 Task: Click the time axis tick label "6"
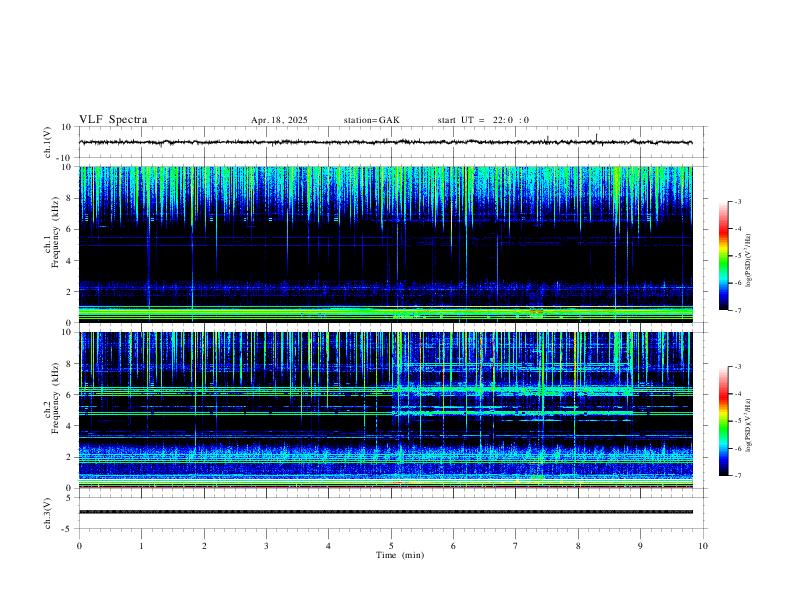[x=454, y=546]
